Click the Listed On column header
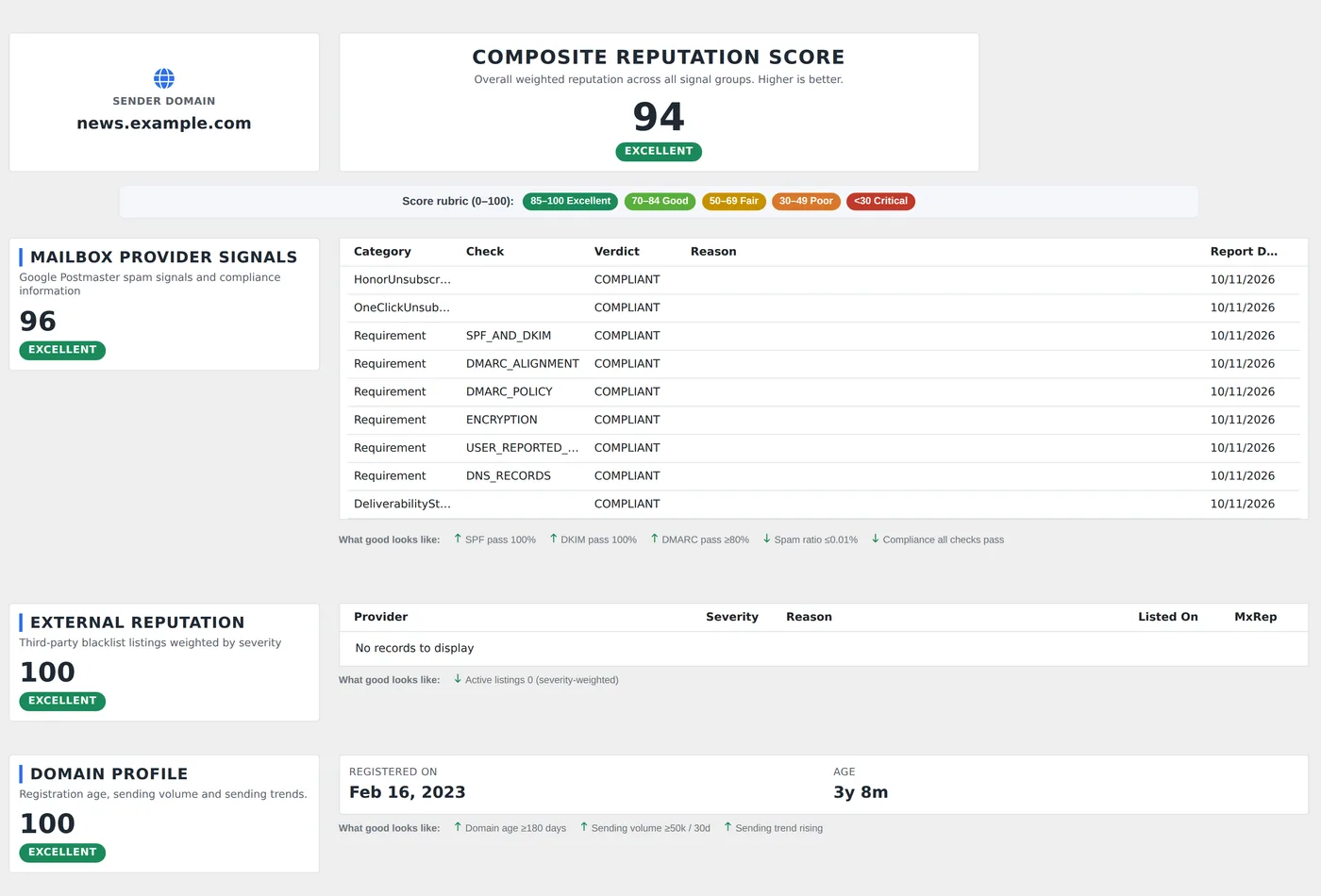The height and width of the screenshot is (896, 1321). pyautogui.click(x=1168, y=617)
